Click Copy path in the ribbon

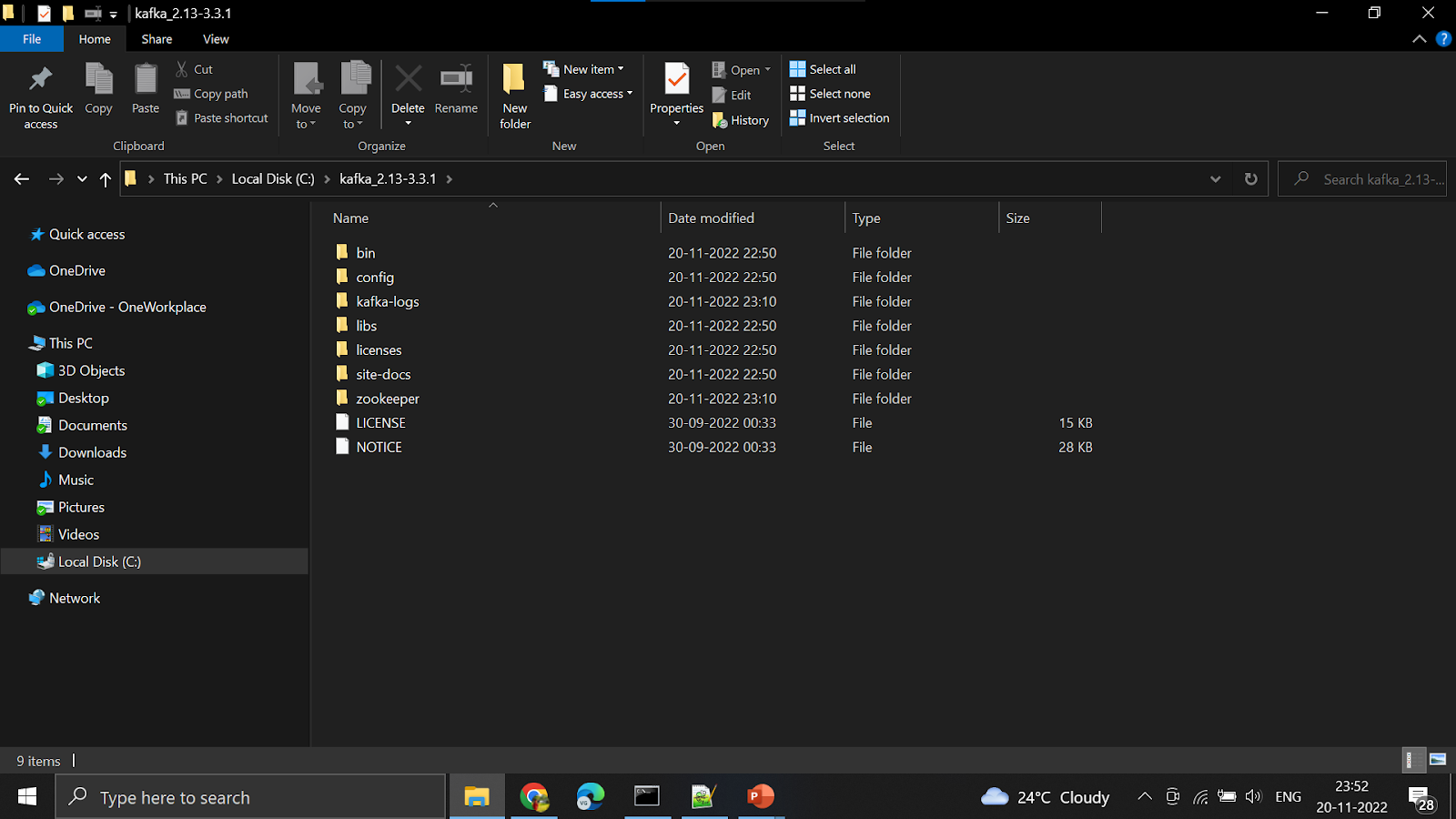tap(211, 94)
